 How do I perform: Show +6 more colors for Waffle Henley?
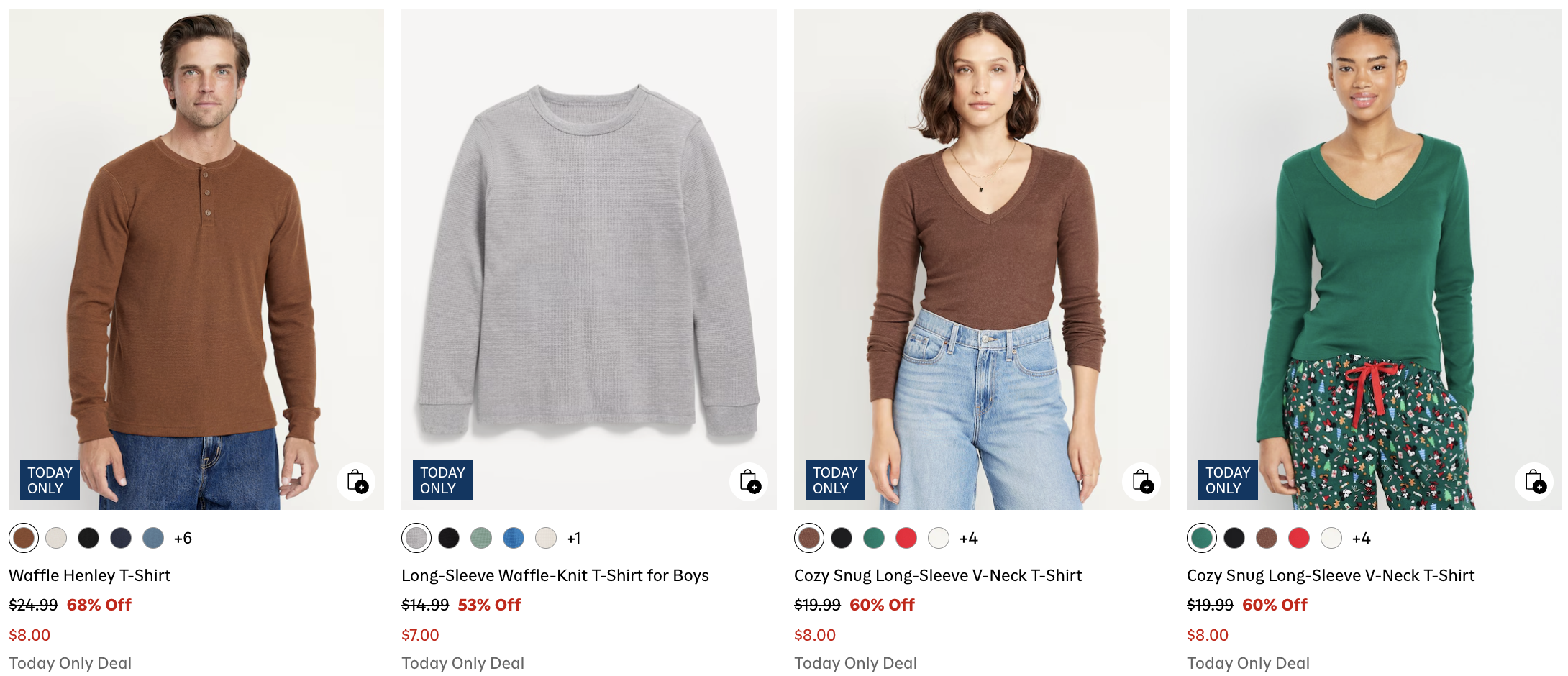pos(183,538)
